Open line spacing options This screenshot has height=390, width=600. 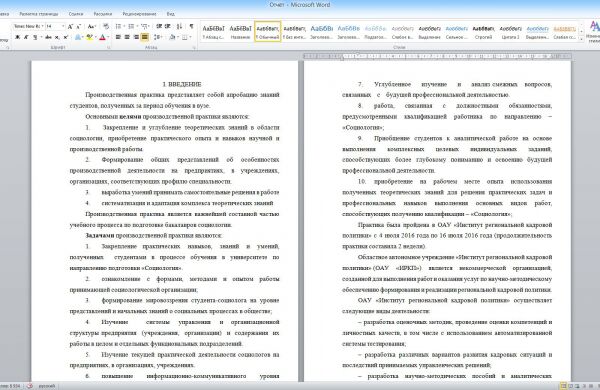(158, 37)
